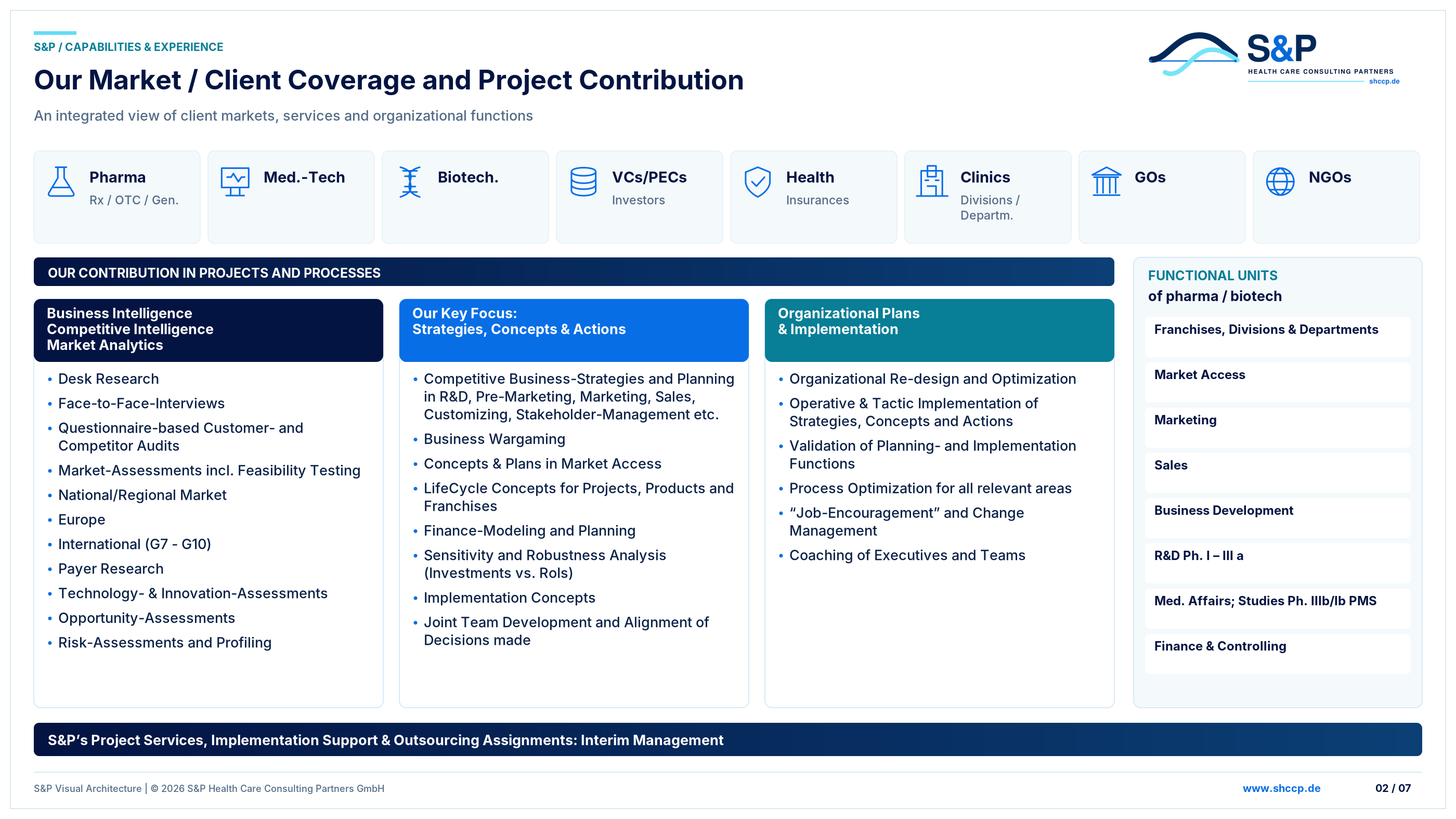Click the VCs/PECs database stack icon

pyautogui.click(x=583, y=181)
